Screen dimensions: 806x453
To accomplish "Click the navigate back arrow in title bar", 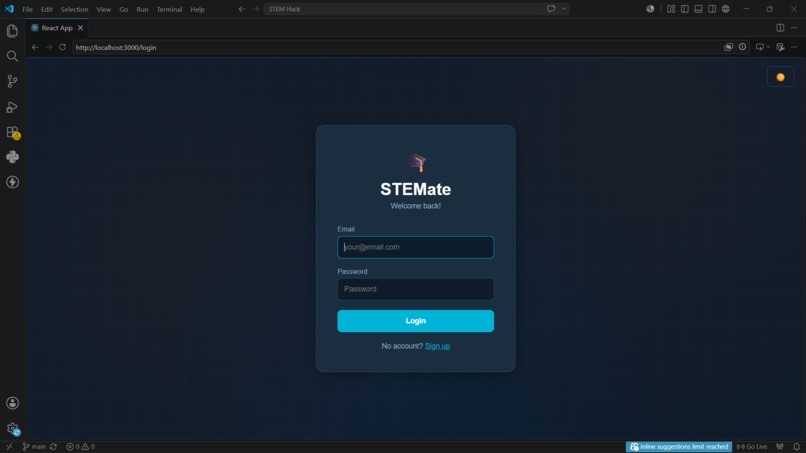I will click(x=242, y=9).
